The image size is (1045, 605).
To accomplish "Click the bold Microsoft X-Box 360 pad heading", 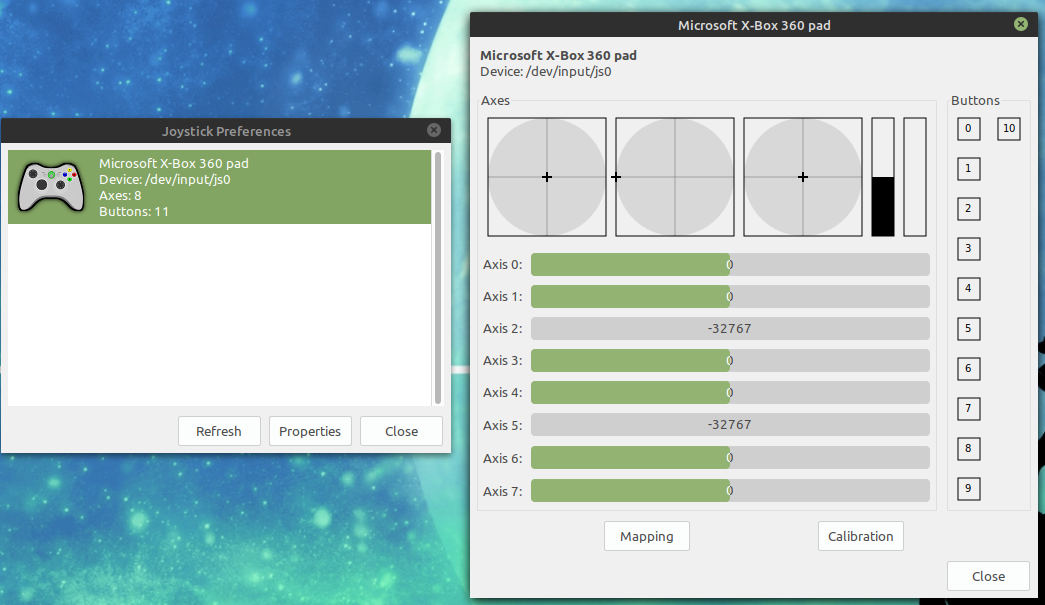I will point(558,55).
